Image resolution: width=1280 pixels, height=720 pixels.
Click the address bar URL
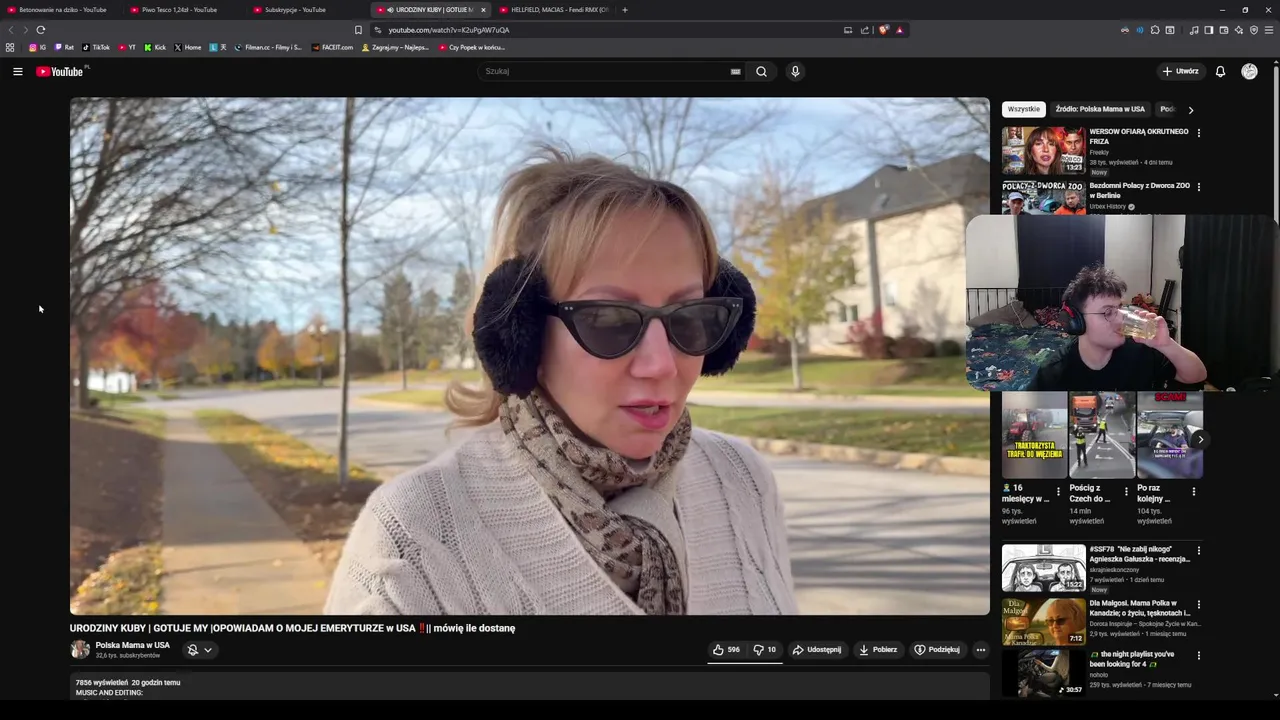[449, 30]
